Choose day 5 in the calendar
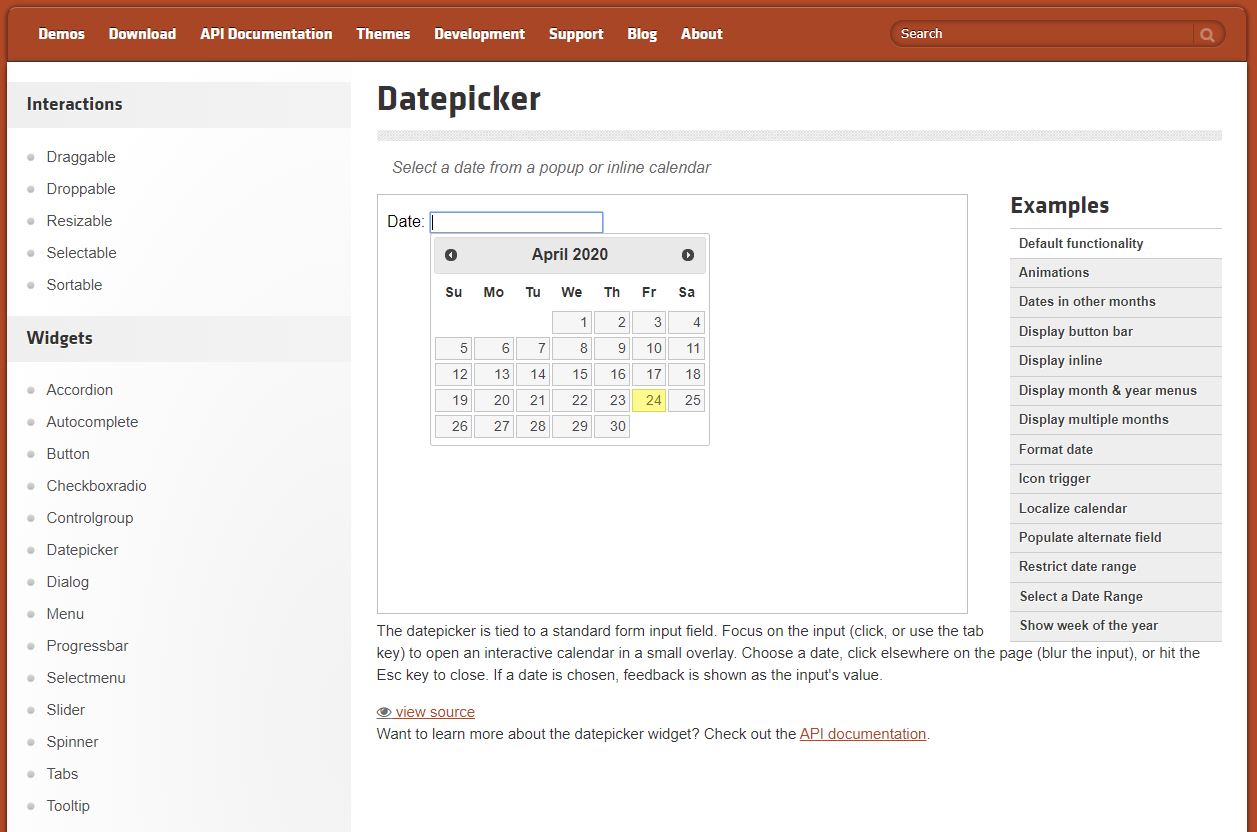Screen dimensions: 1257x832 click(x=453, y=348)
